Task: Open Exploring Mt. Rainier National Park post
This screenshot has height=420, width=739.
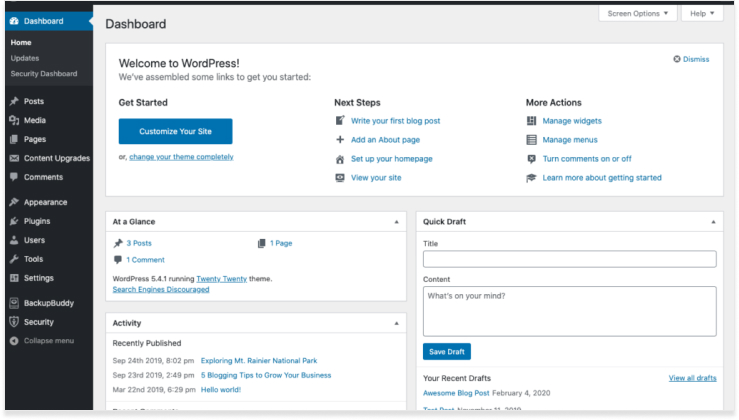Action: click(259, 361)
